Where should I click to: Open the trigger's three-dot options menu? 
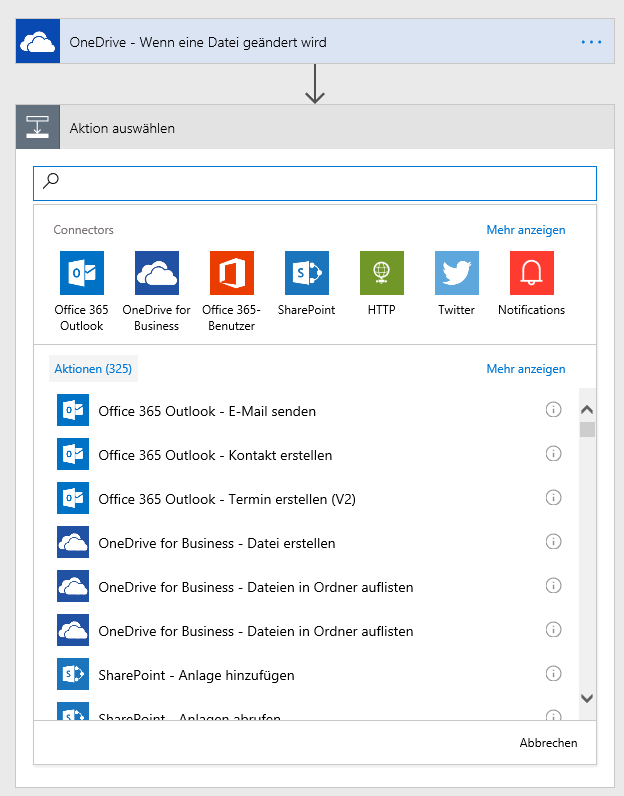(591, 42)
